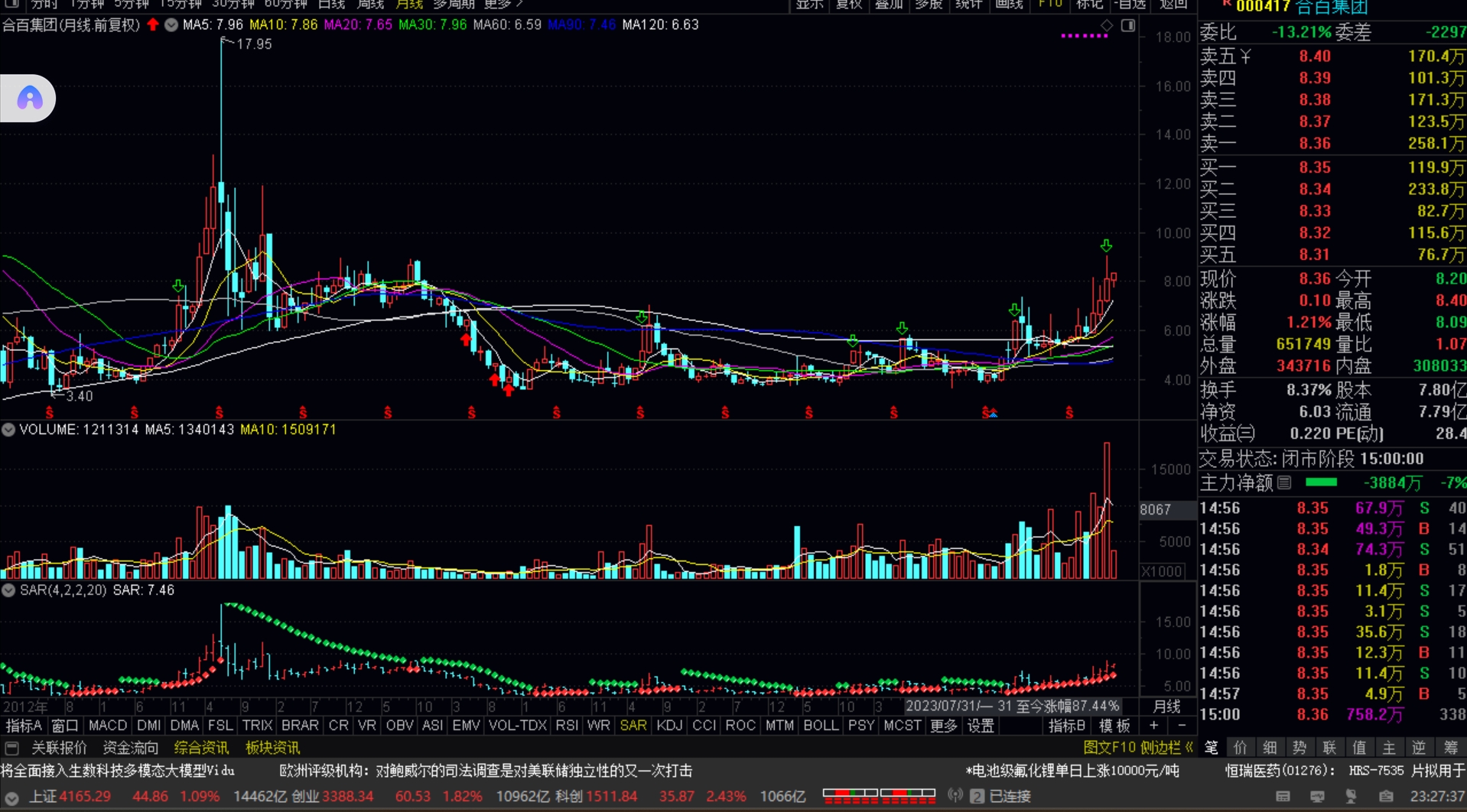Click the monitor icon in the status bar

click(x=1317, y=797)
